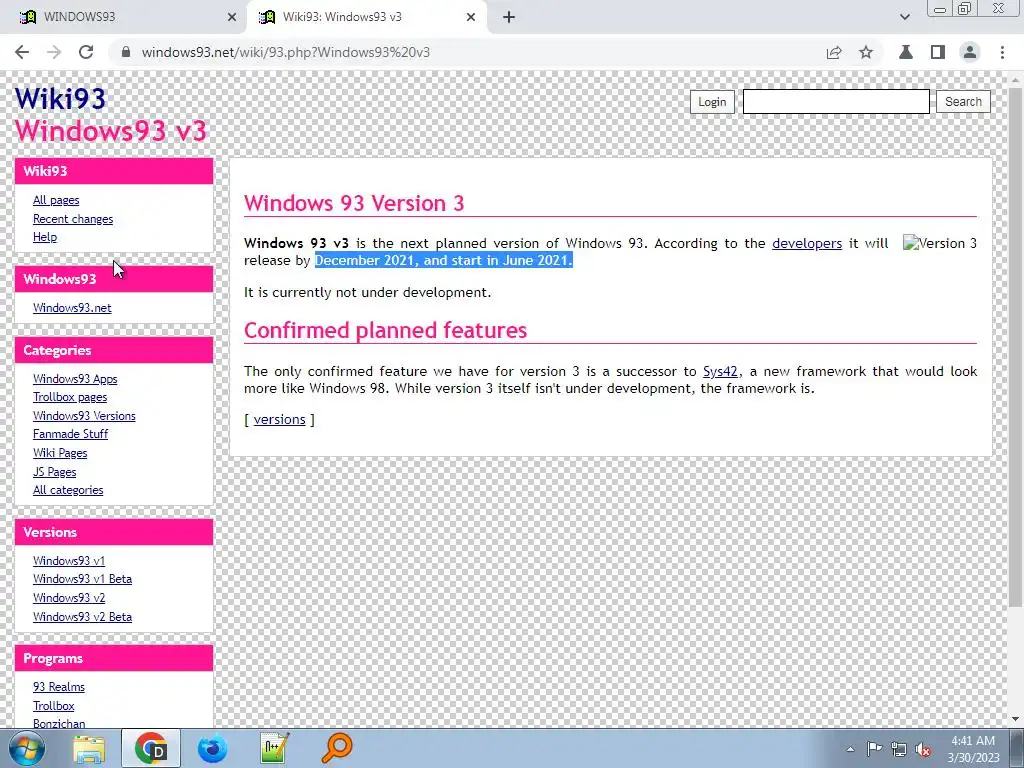This screenshot has height=768, width=1024.
Task: Visit the Windows93.net link
Action: tap(72, 308)
